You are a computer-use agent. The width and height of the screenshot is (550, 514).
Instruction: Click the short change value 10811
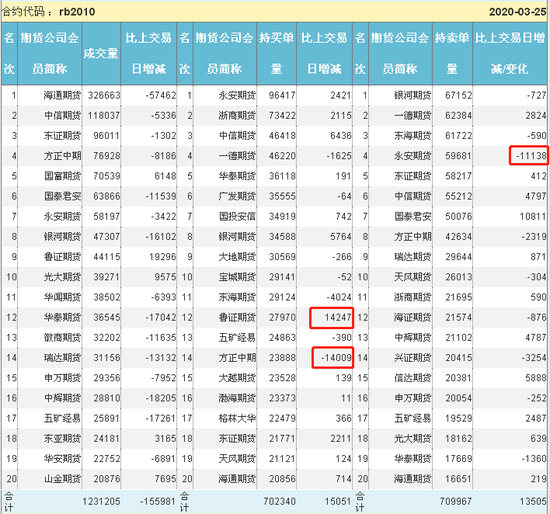[533, 216]
